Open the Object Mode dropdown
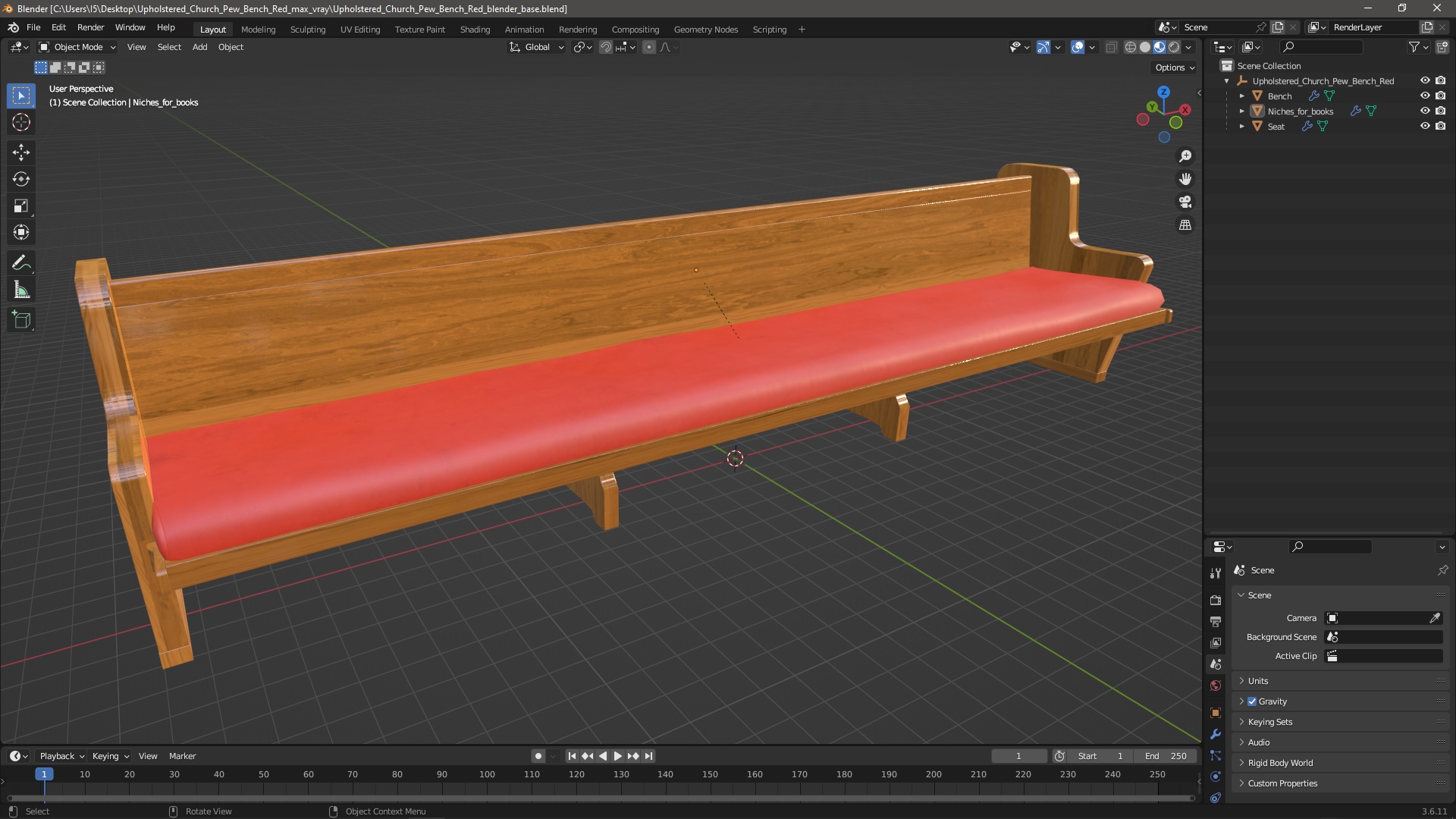The height and width of the screenshot is (819, 1456). 77,47
